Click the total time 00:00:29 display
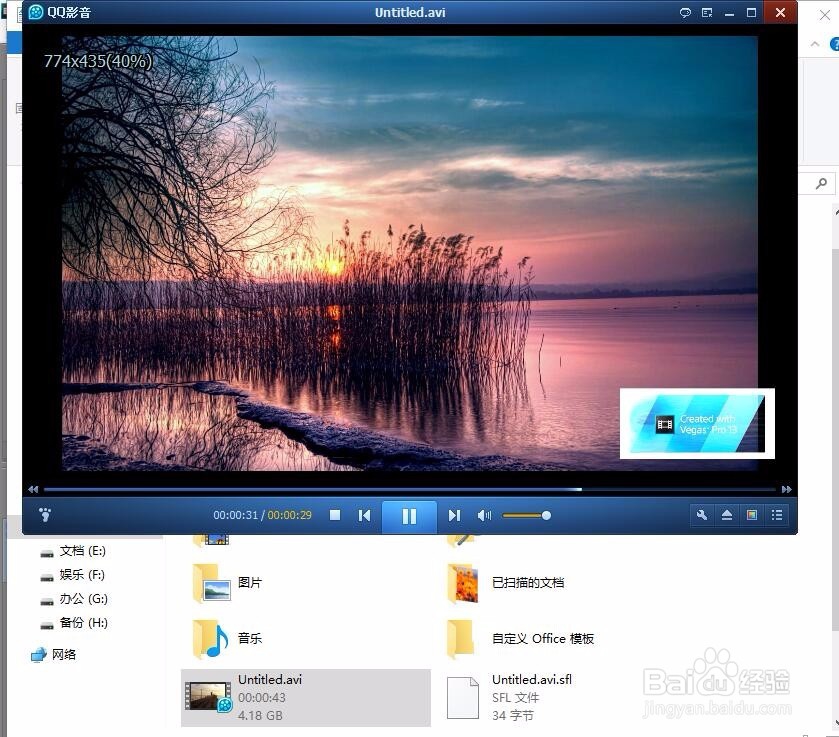 pos(289,515)
